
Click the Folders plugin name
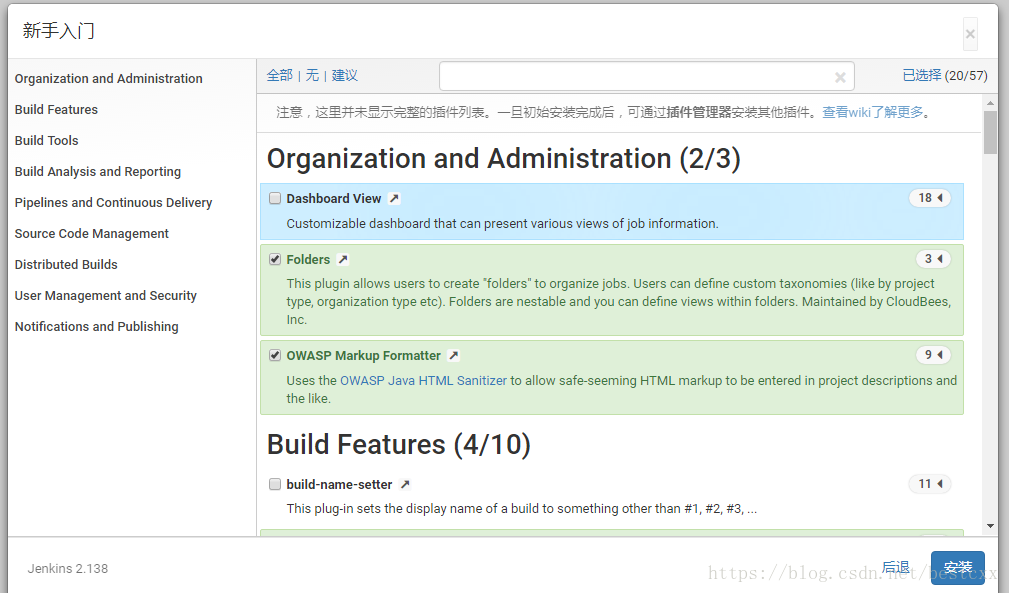(x=308, y=260)
